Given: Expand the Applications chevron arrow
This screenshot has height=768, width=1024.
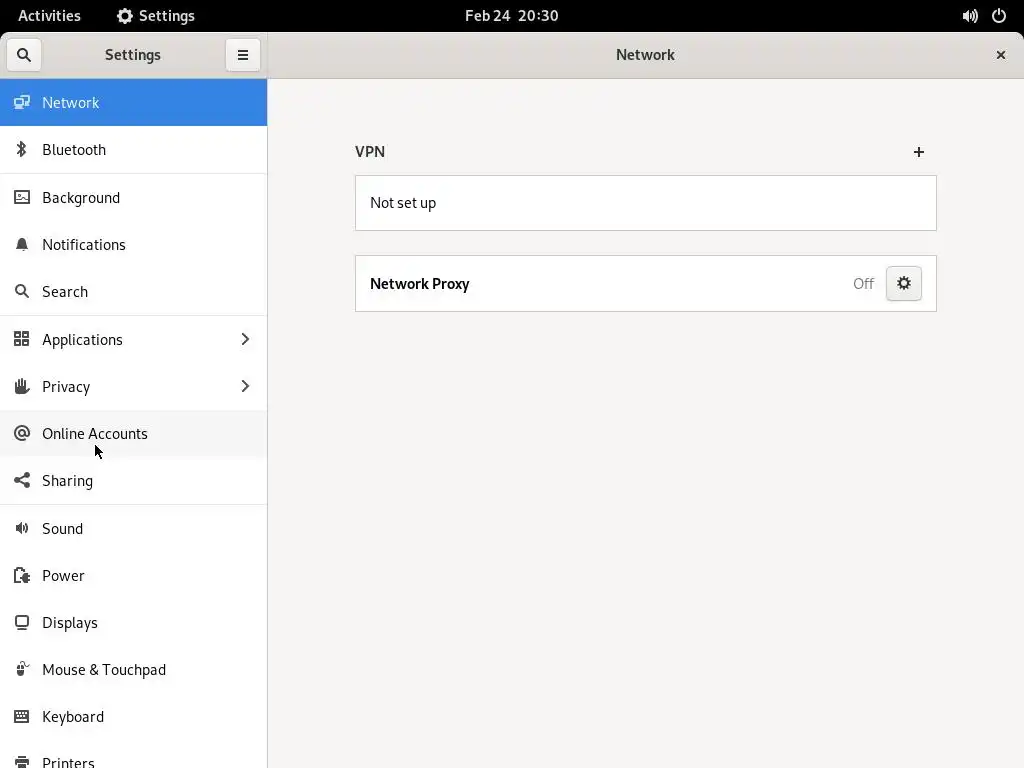Looking at the screenshot, I should coord(246,339).
